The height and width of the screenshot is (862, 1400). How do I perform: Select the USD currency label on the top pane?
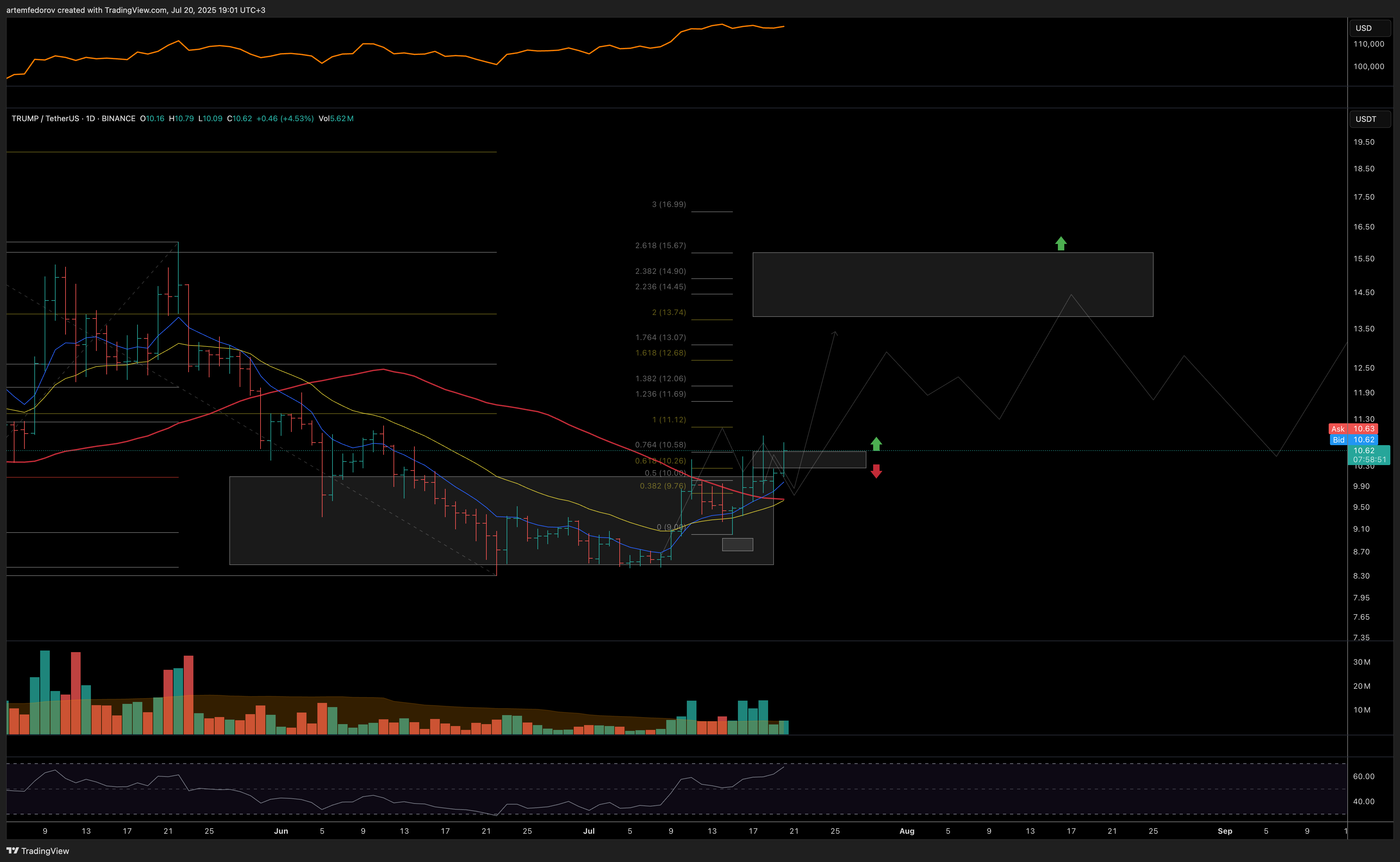1370,28
